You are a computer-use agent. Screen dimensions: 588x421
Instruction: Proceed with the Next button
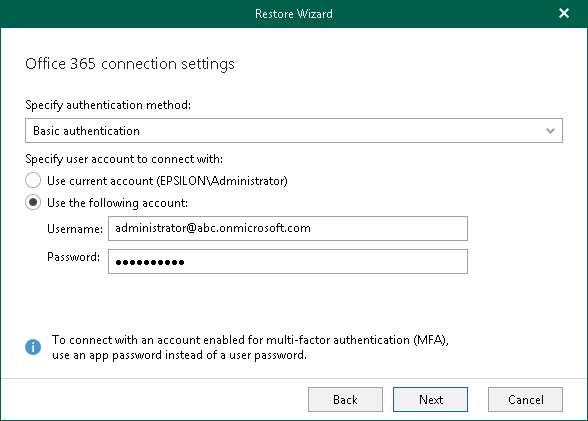[430, 400]
